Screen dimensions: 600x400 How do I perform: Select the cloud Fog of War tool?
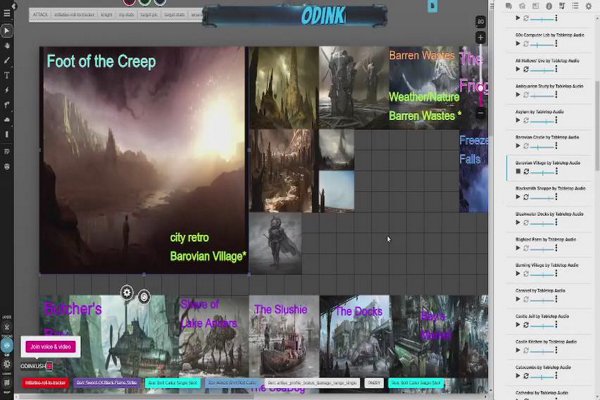(x=7, y=120)
